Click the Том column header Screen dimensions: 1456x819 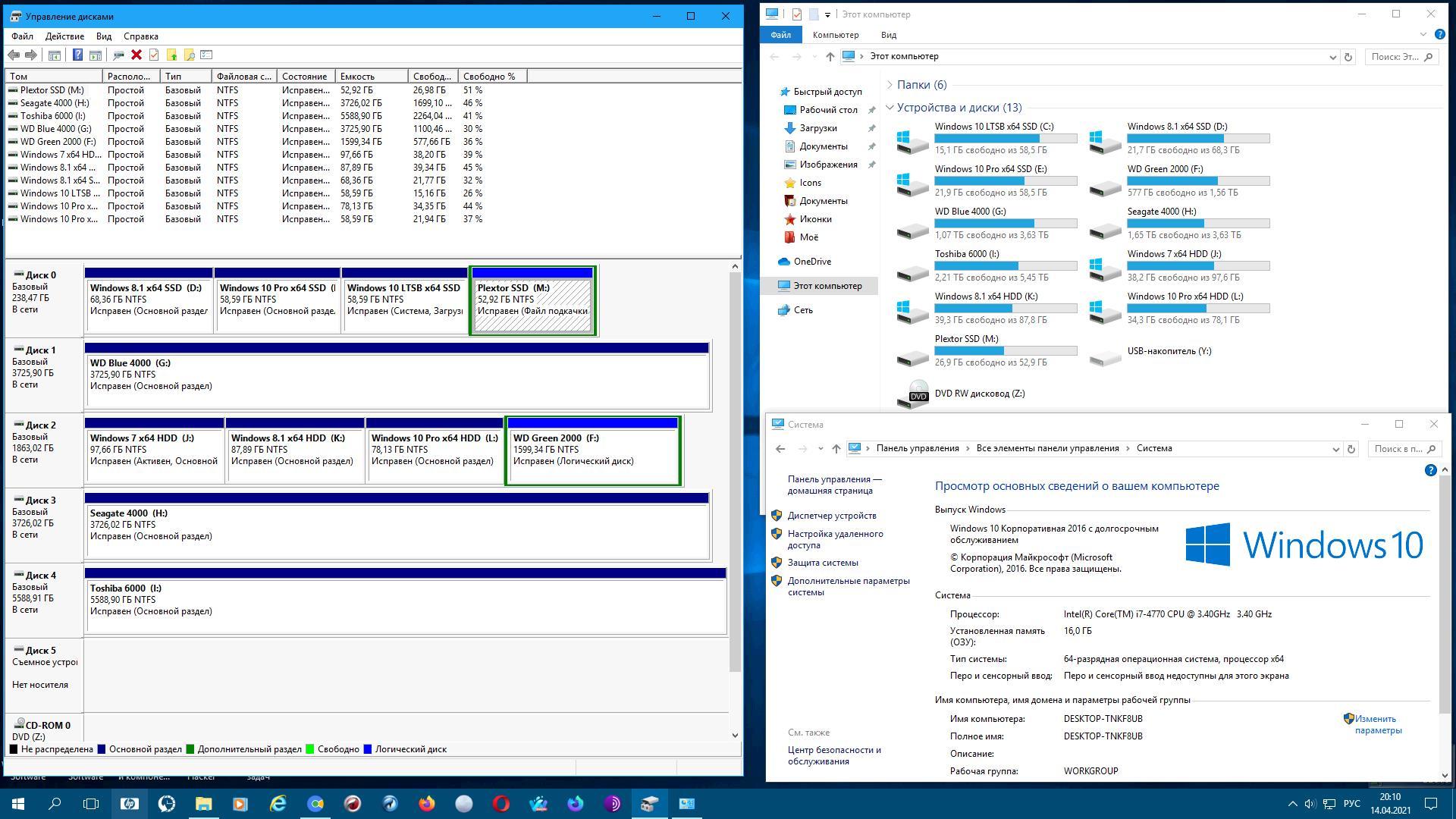54,76
